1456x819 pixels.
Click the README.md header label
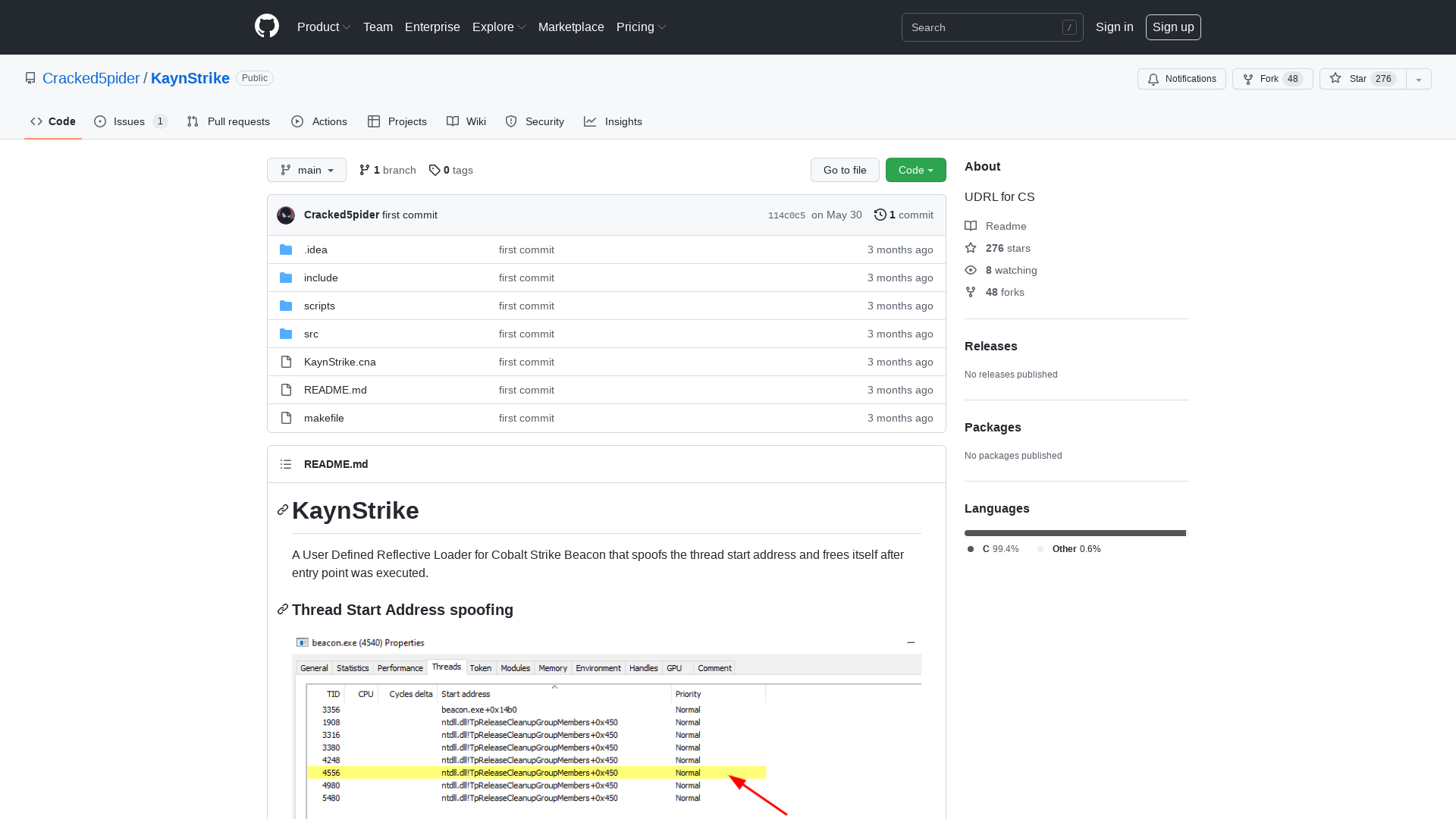coord(336,464)
